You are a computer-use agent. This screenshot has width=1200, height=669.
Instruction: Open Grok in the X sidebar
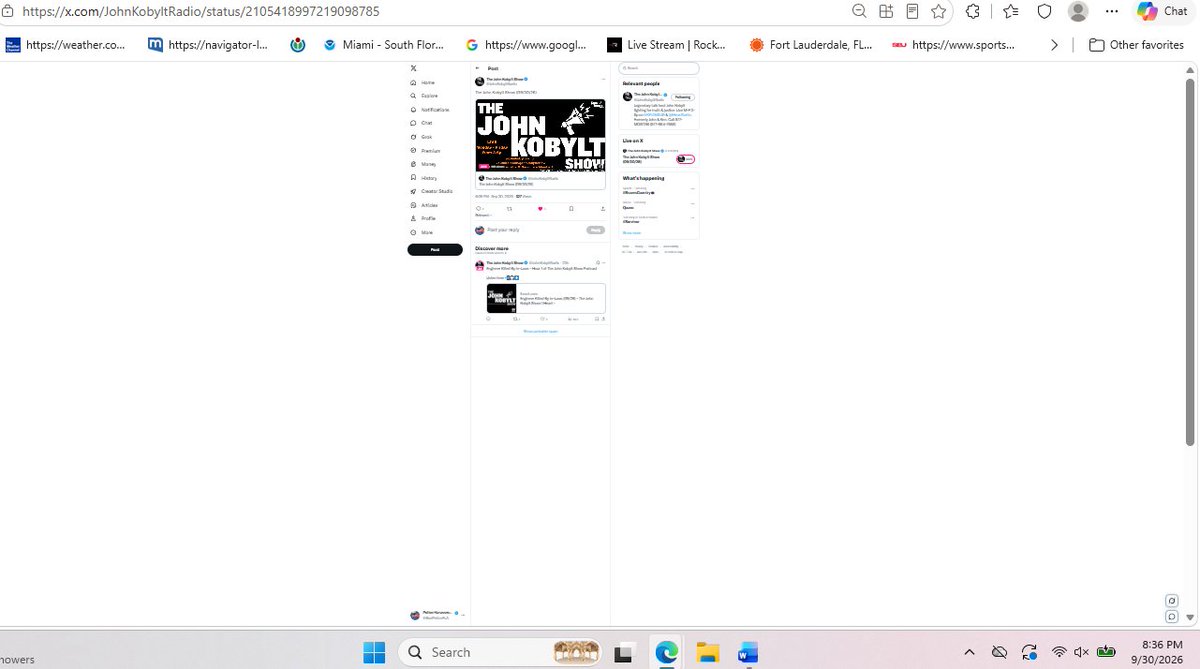point(422,137)
